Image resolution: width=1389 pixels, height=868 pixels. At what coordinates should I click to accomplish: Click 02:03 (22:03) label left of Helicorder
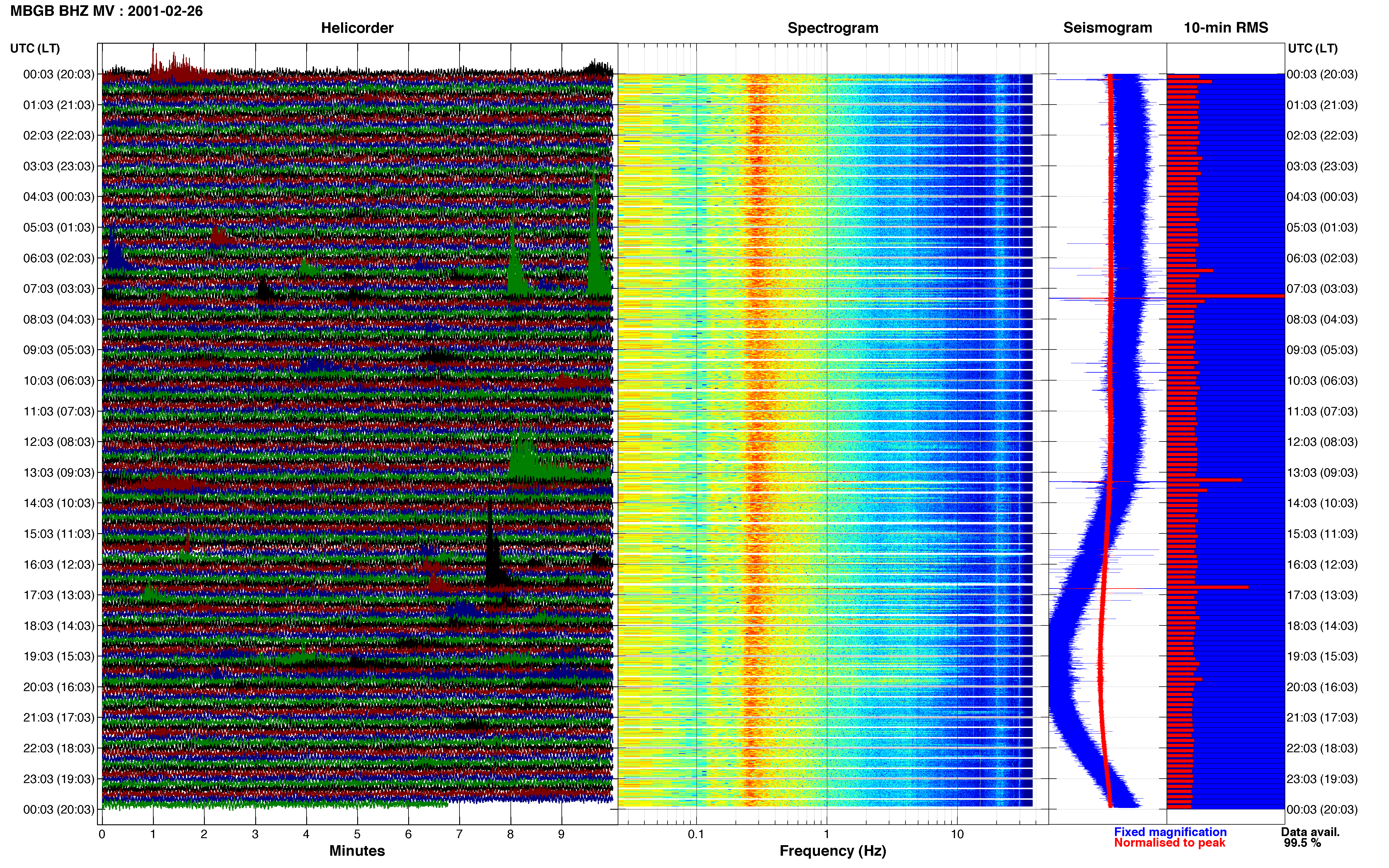[59, 135]
